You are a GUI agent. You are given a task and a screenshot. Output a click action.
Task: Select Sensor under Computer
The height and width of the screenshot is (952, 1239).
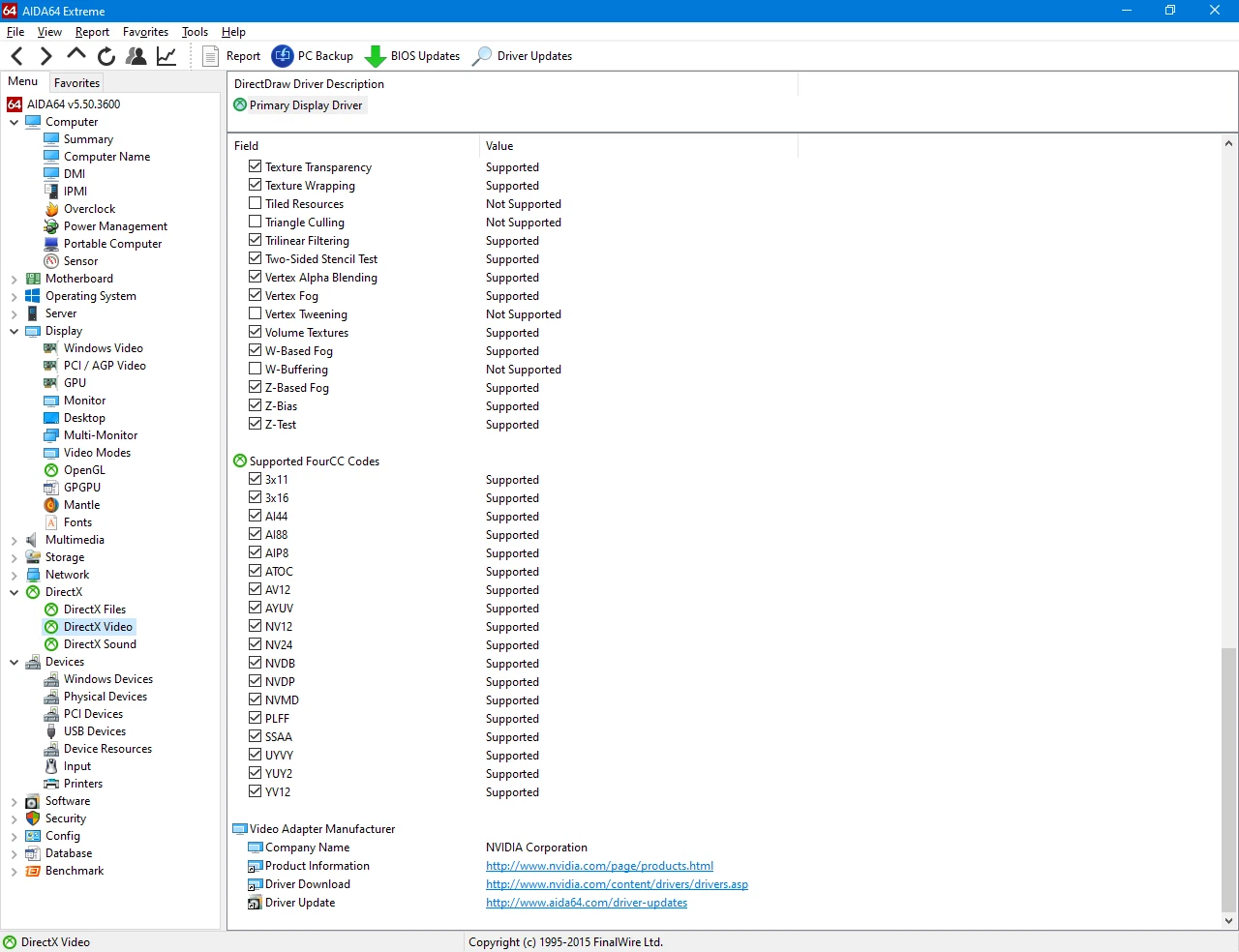point(80,261)
